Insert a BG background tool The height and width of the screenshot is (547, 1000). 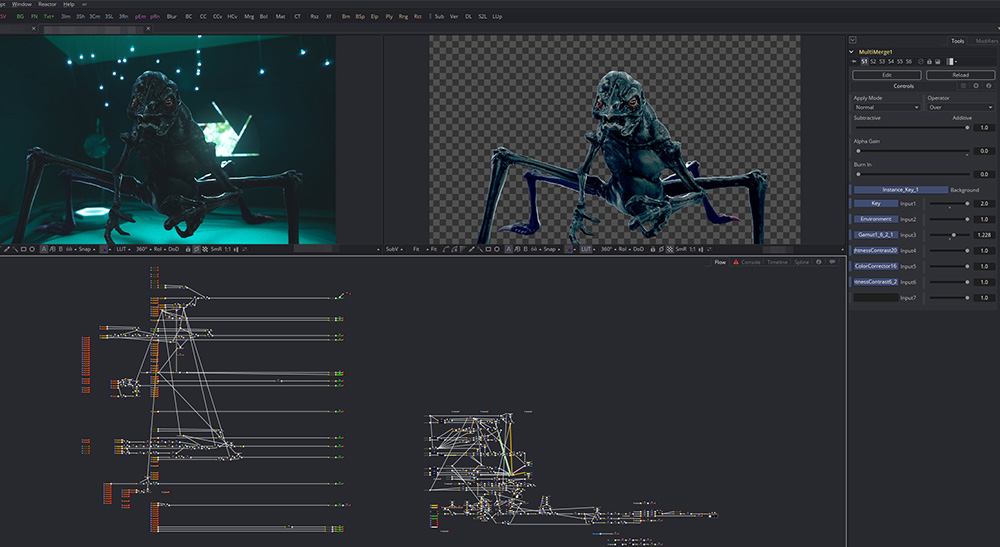coord(20,17)
